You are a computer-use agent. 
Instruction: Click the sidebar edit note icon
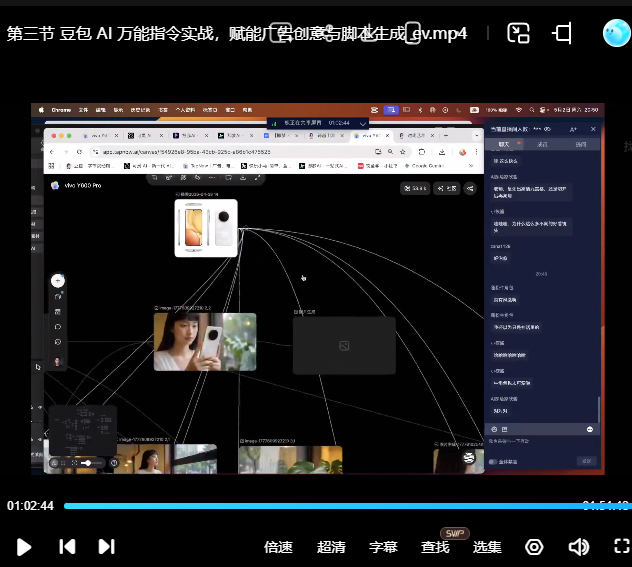coord(58,297)
